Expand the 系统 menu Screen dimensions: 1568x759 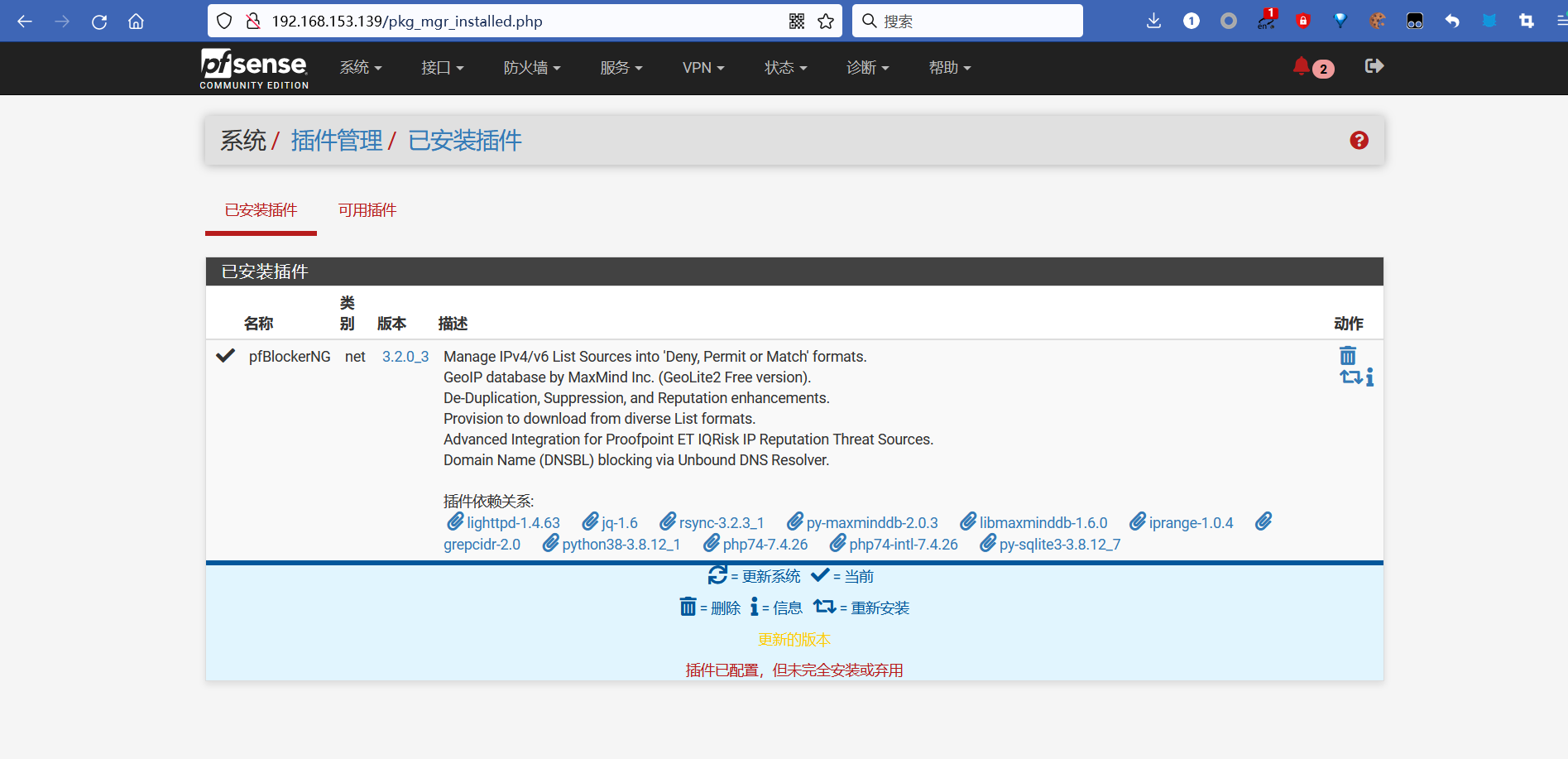pos(361,68)
